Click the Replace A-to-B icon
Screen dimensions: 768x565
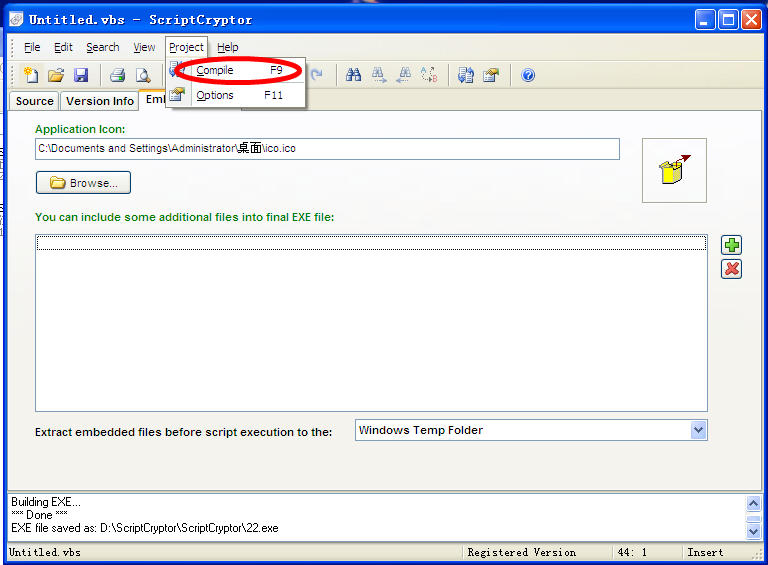point(429,75)
